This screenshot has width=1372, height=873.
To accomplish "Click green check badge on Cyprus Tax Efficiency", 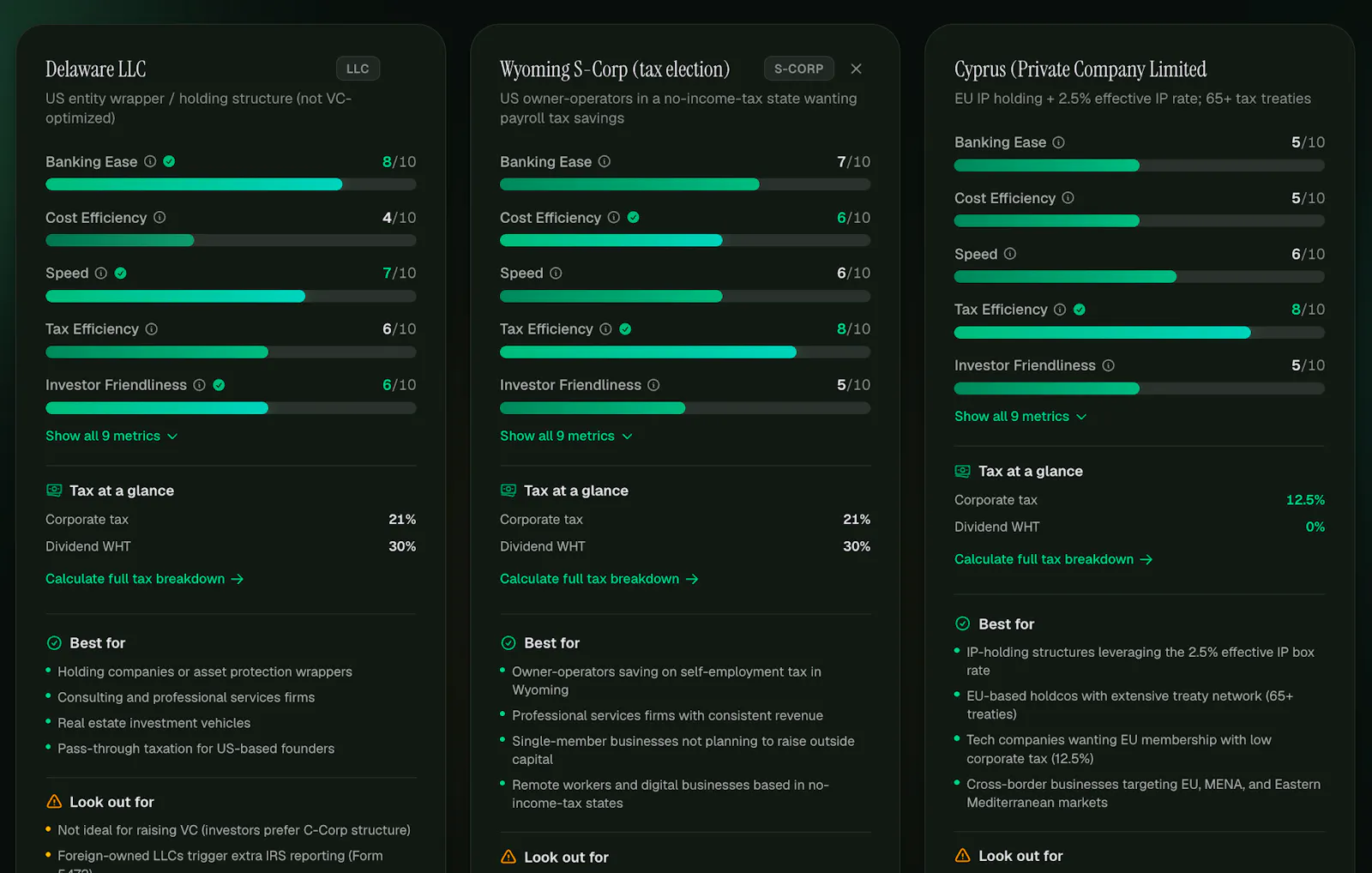I will 1080,310.
